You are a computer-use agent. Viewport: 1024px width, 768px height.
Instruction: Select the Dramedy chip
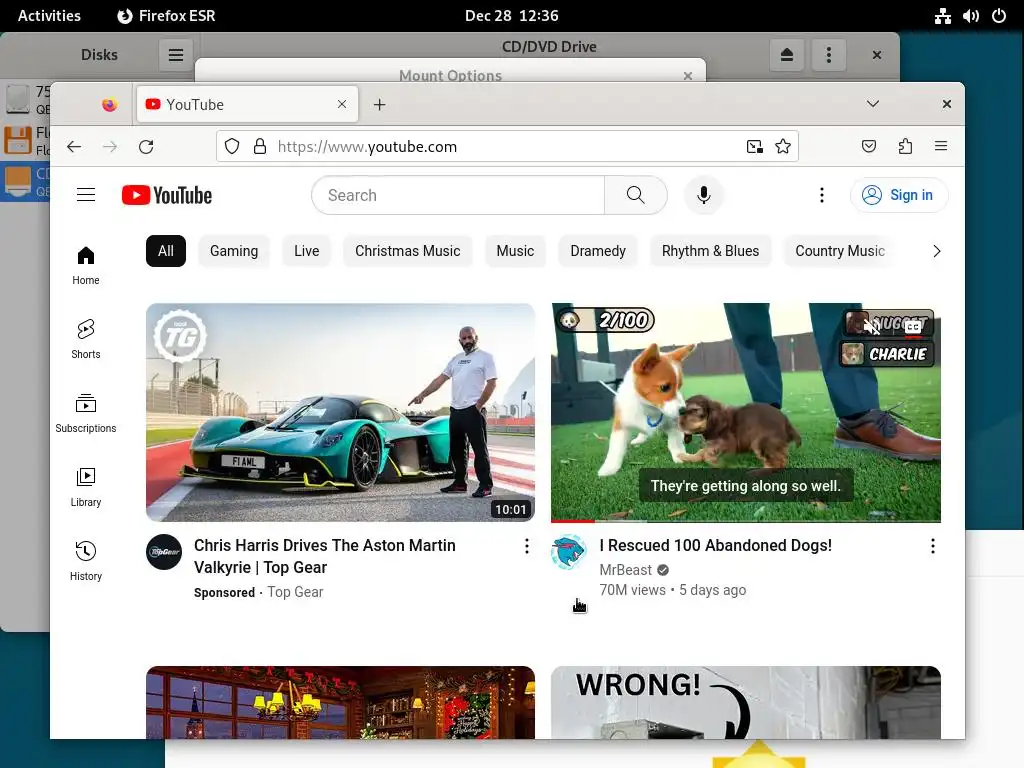tap(598, 251)
